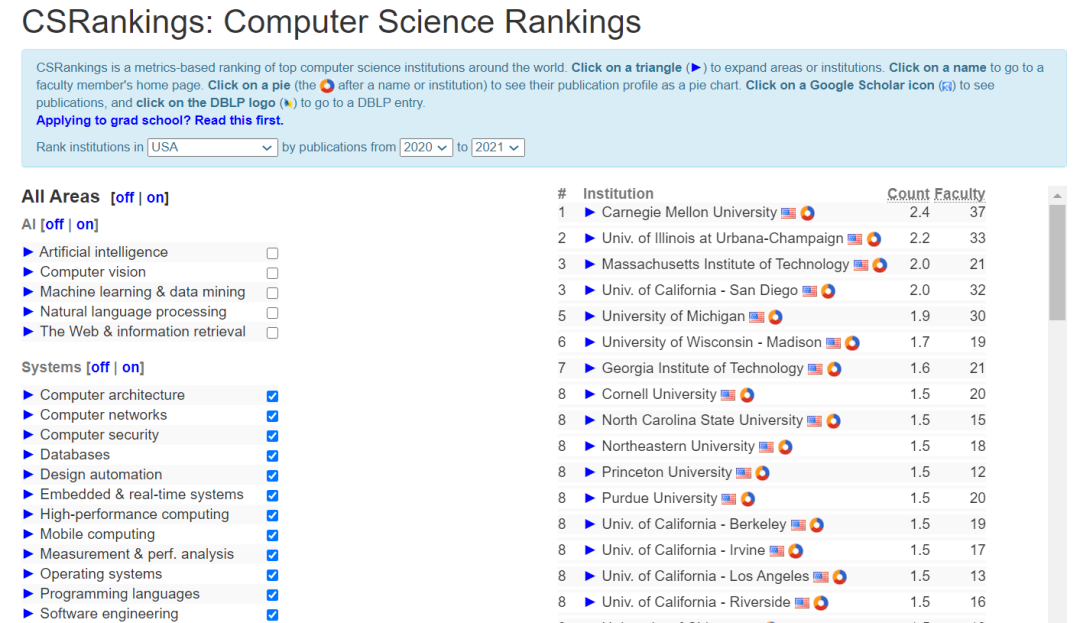Open pie chart for Northeastern University
Screen dimensions: 1080x623
[785, 447]
